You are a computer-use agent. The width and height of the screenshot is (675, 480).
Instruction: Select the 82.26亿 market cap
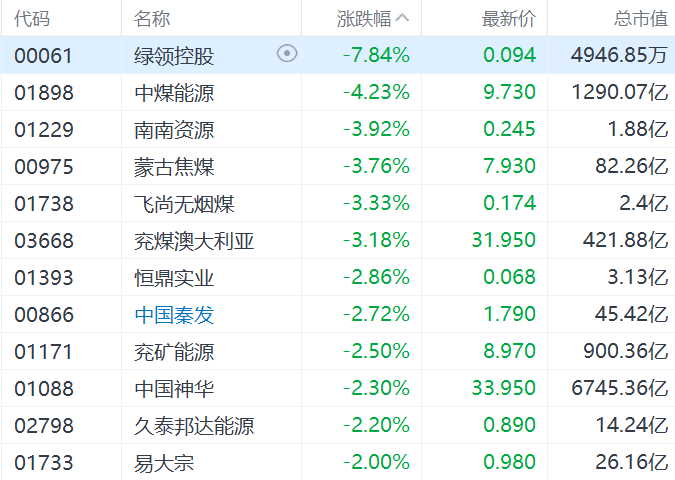(x=632, y=166)
